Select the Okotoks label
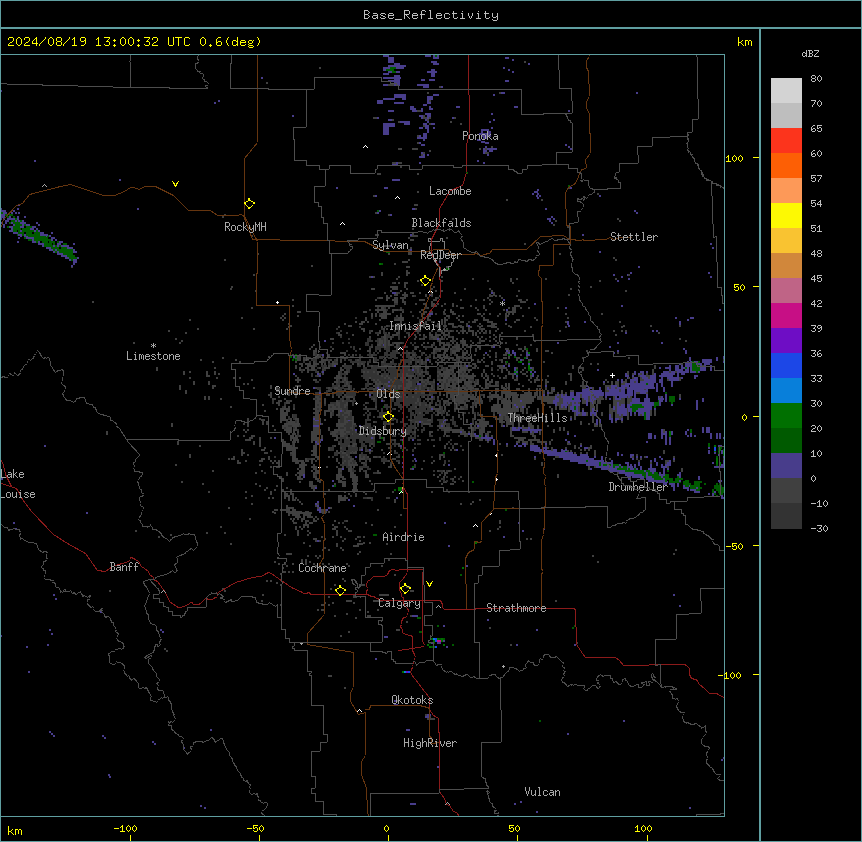 click(412, 700)
